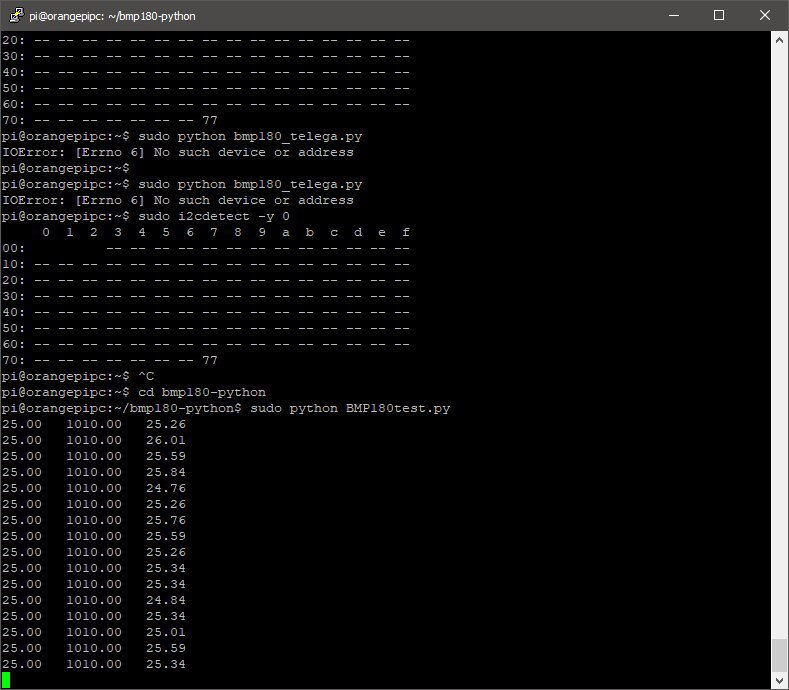Image resolution: width=789 pixels, height=690 pixels.
Task: Click the 'sudo i2cdetect -y 0' command line
Action: [145, 216]
